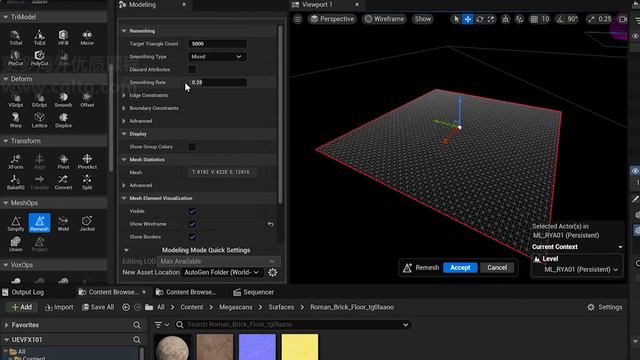Expand the Boundary Constraints section
This screenshot has height=360, width=640.
[124, 108]
